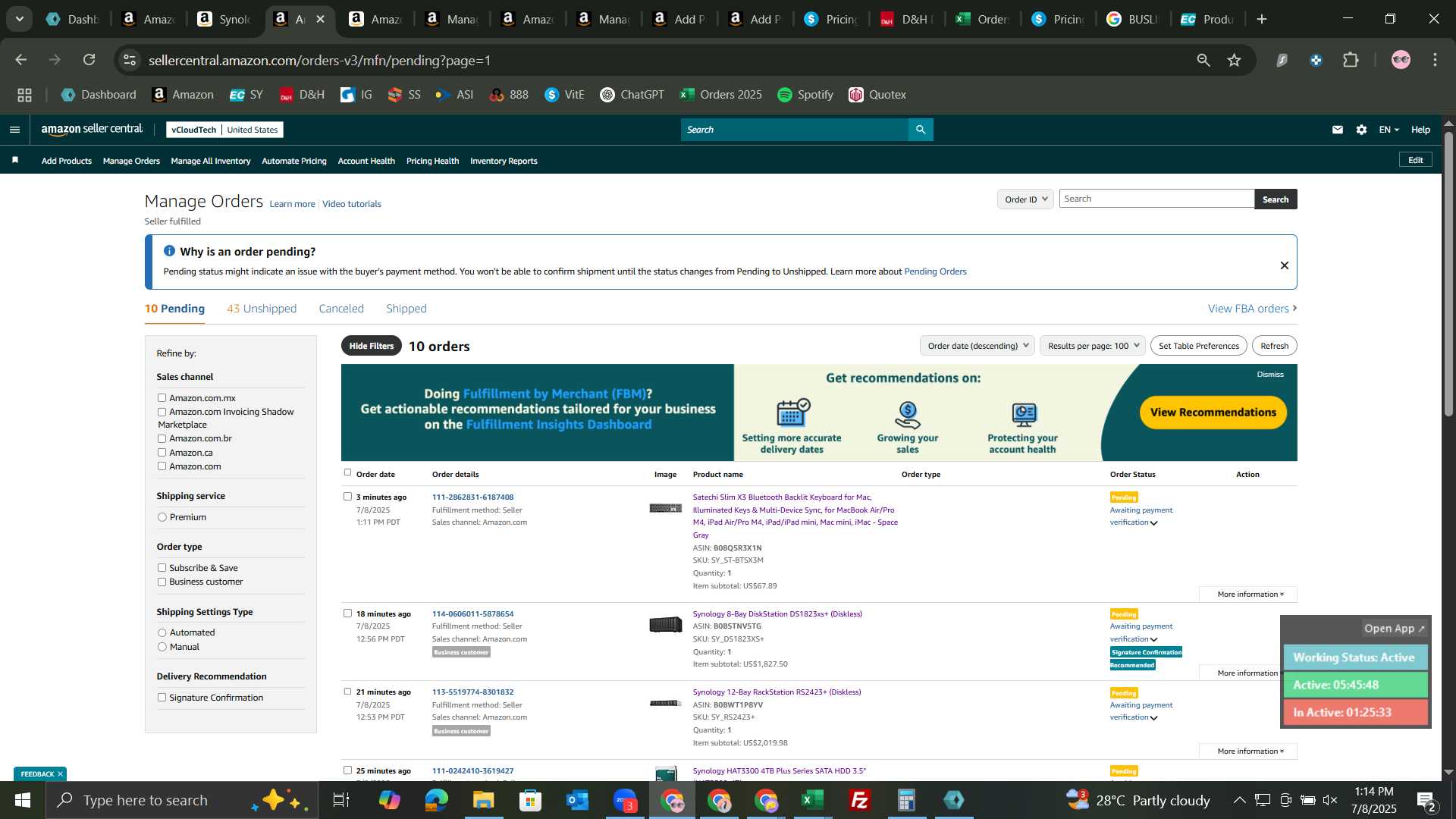Check the Signature Confirmation filter
This screenshot has height=819, width=1456.
(x=162, y=698)
